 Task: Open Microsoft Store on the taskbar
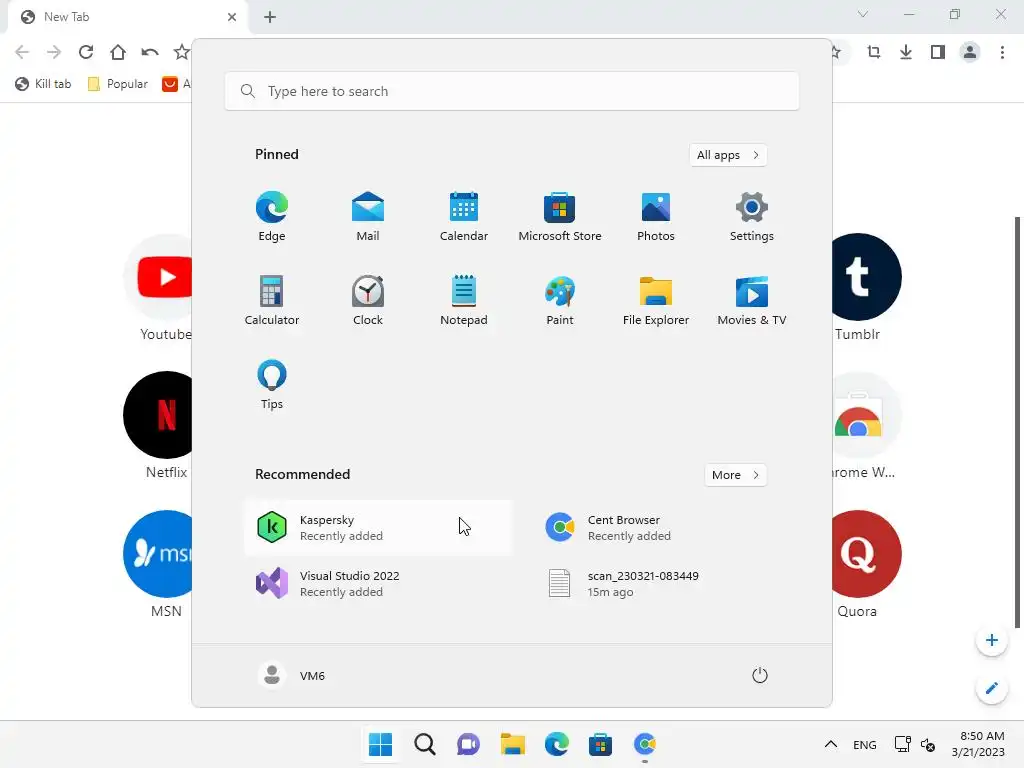pos(600,744)
